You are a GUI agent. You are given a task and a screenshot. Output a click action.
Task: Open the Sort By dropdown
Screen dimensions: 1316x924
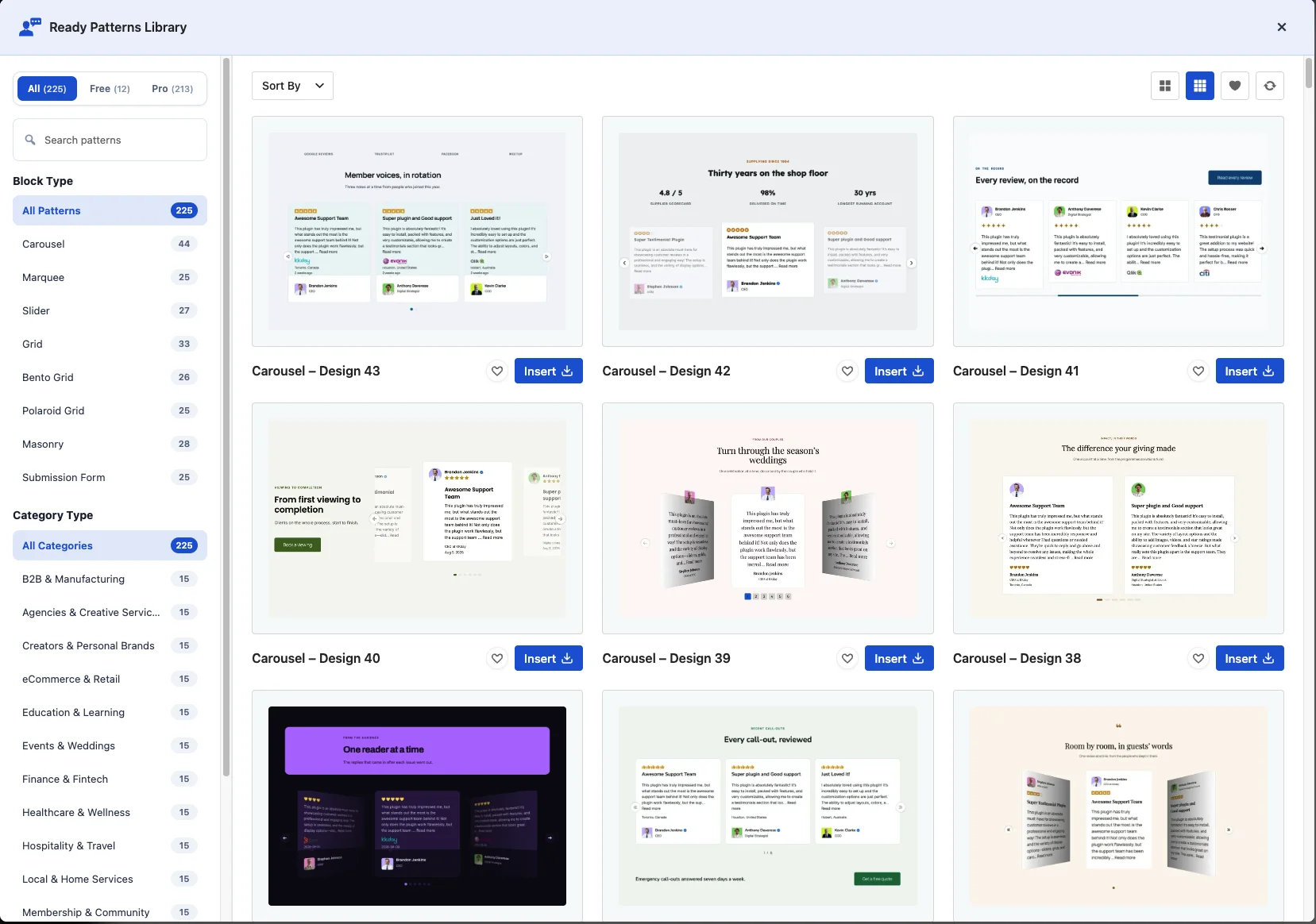pos(292,86)
